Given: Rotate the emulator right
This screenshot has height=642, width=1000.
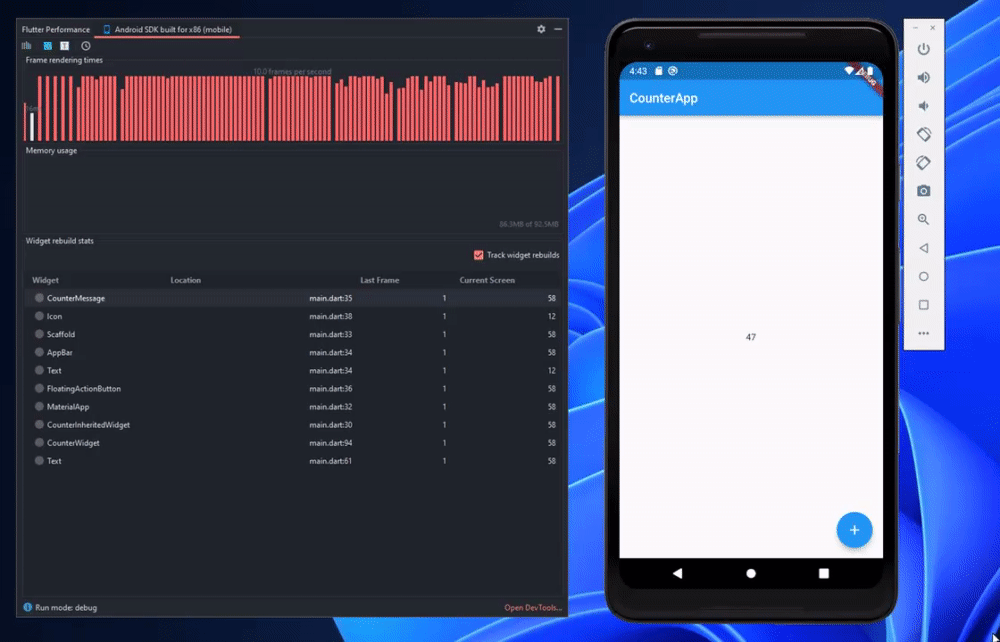Looking at the screenshot, I should [x=923, y=163].
